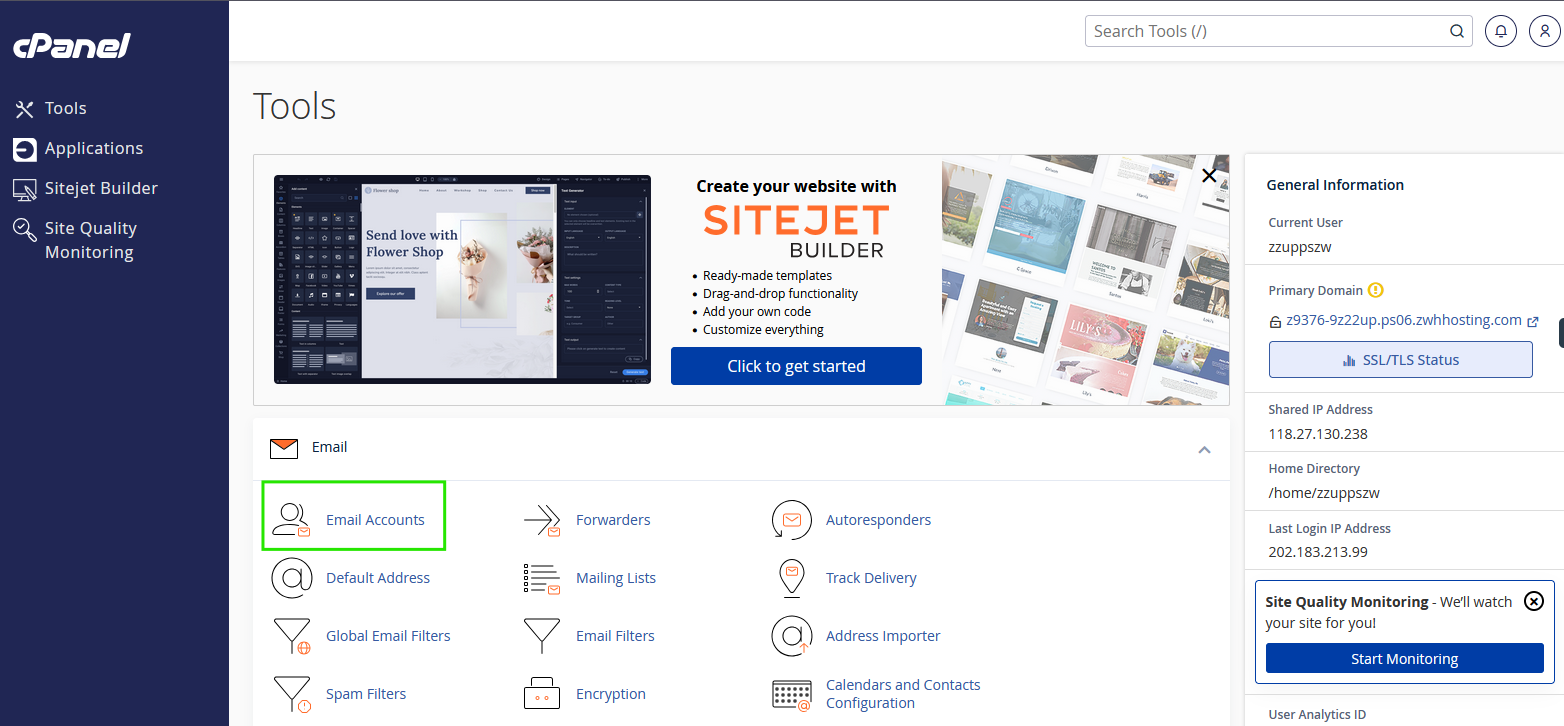Collapse the Email section chevron
1564x726 pixels.
pyautogui.click(x=1205, y=450)
